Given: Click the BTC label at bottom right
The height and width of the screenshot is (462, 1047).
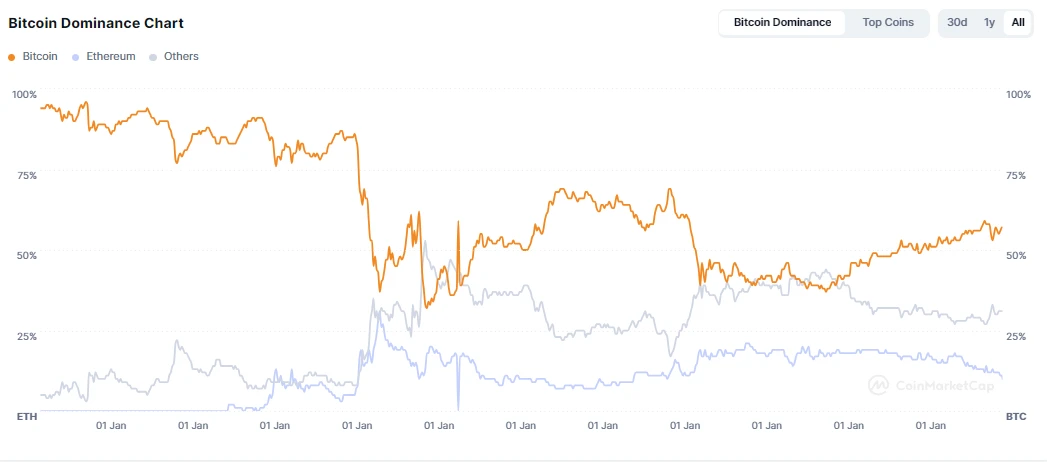Looking at the screenshot, I should coord(1016,416).
